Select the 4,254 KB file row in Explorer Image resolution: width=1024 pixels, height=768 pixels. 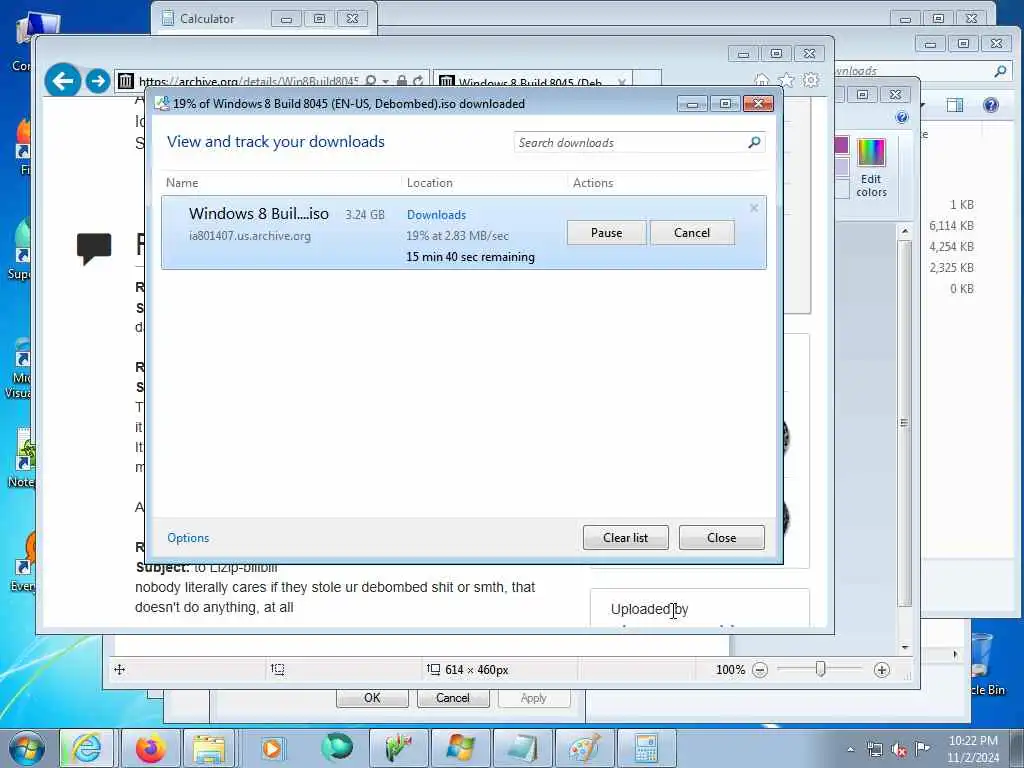tap(951, 247)
